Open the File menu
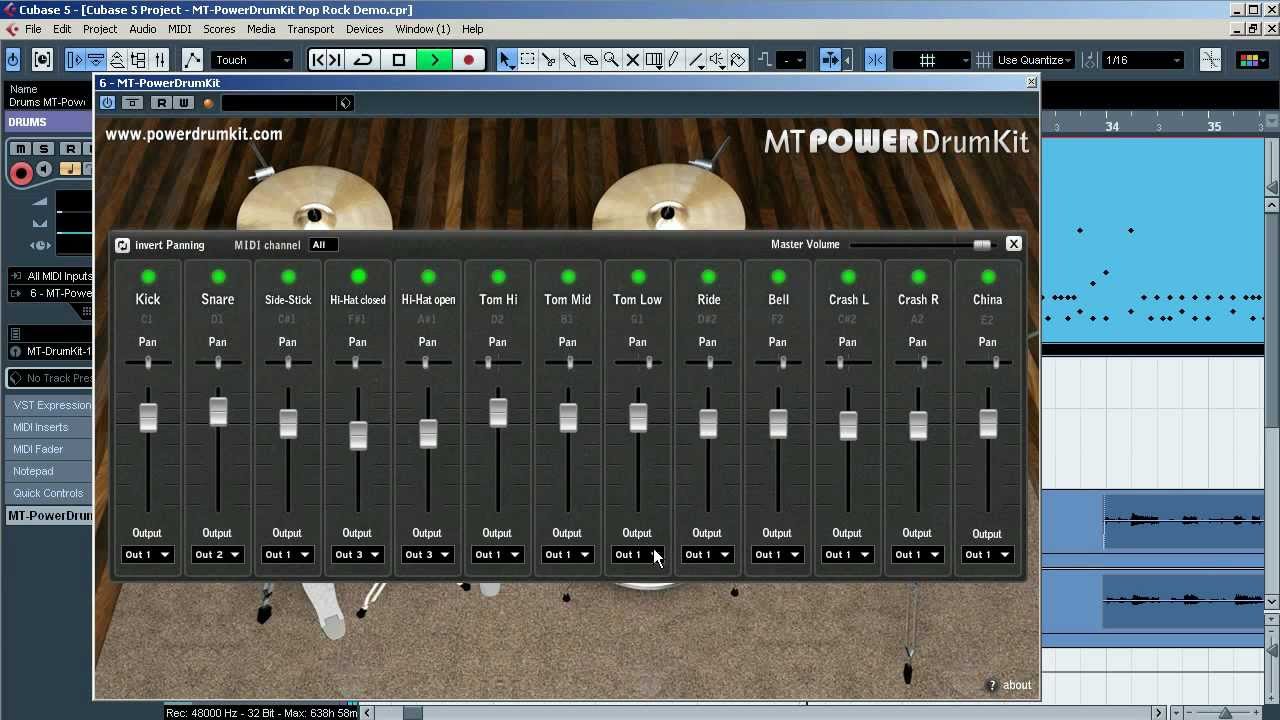This screenshot has width=1280, height=720. (x=33, y=29)
